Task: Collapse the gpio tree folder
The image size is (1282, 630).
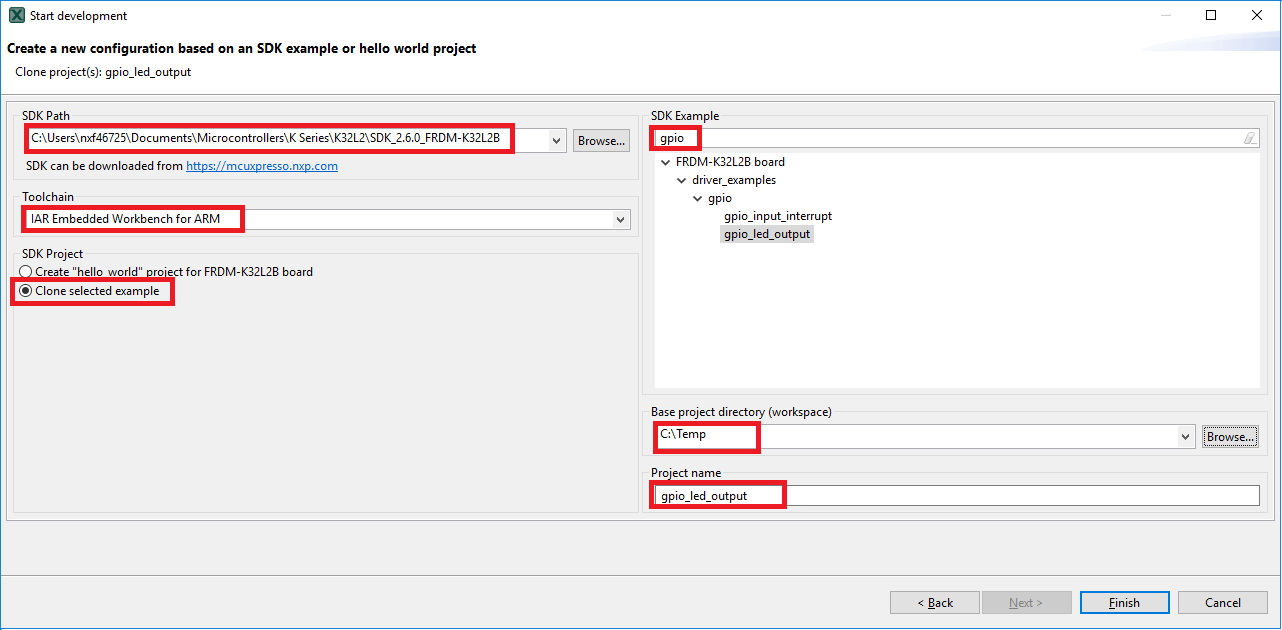Action: [698, 198]
